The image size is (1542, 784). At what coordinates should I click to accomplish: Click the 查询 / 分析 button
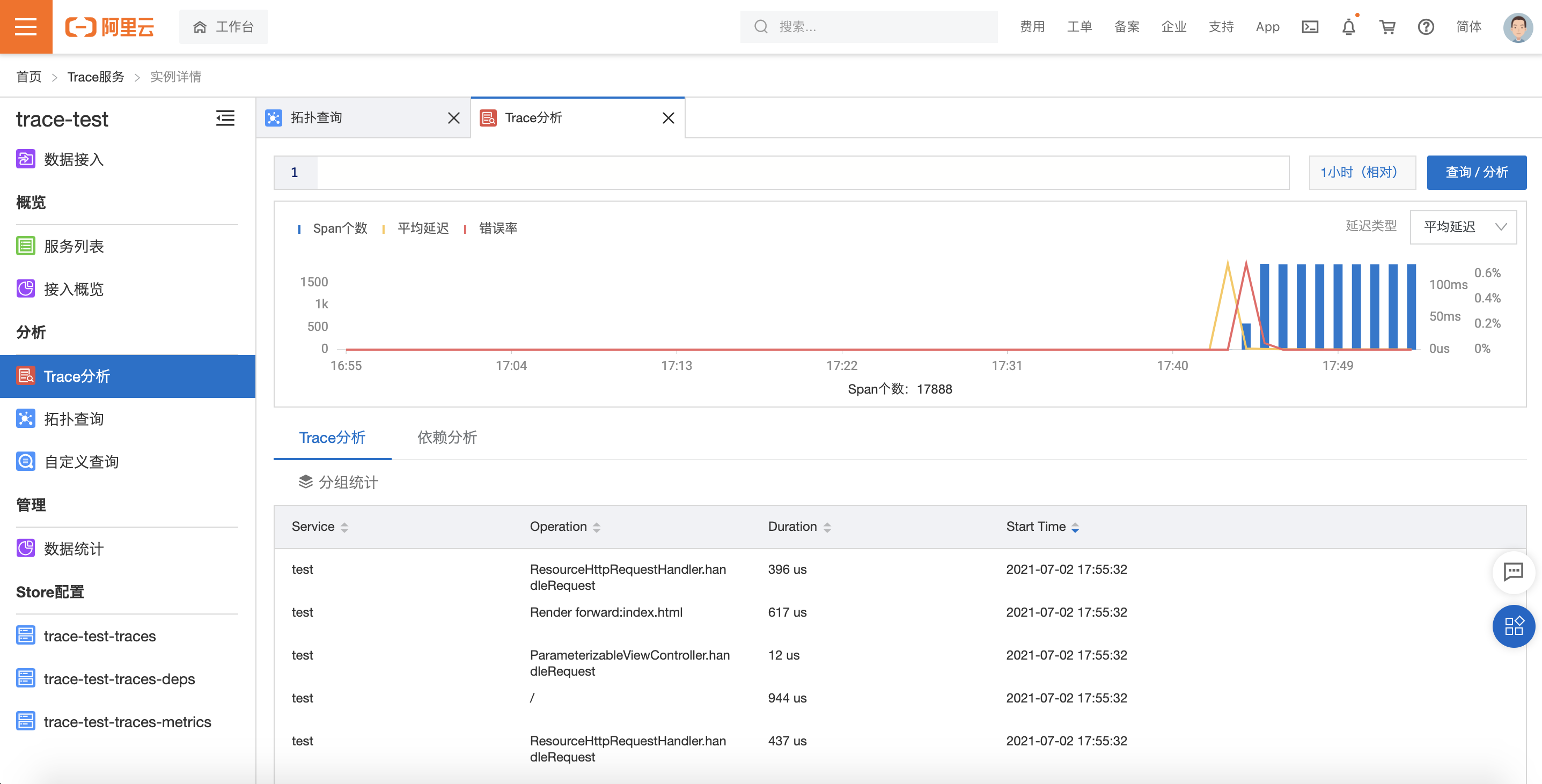(1475, 172)
